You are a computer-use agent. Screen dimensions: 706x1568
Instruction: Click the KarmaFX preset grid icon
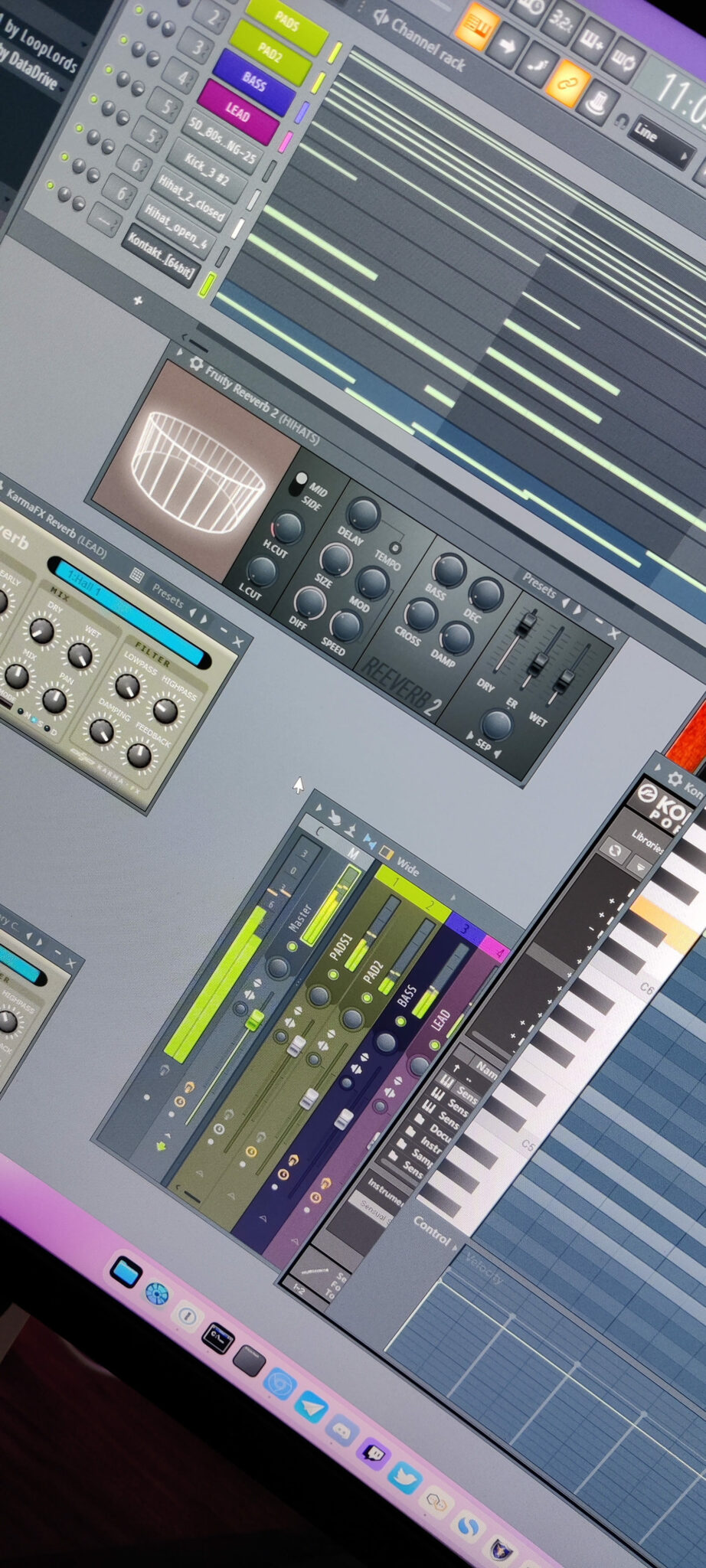coord(137,575)
